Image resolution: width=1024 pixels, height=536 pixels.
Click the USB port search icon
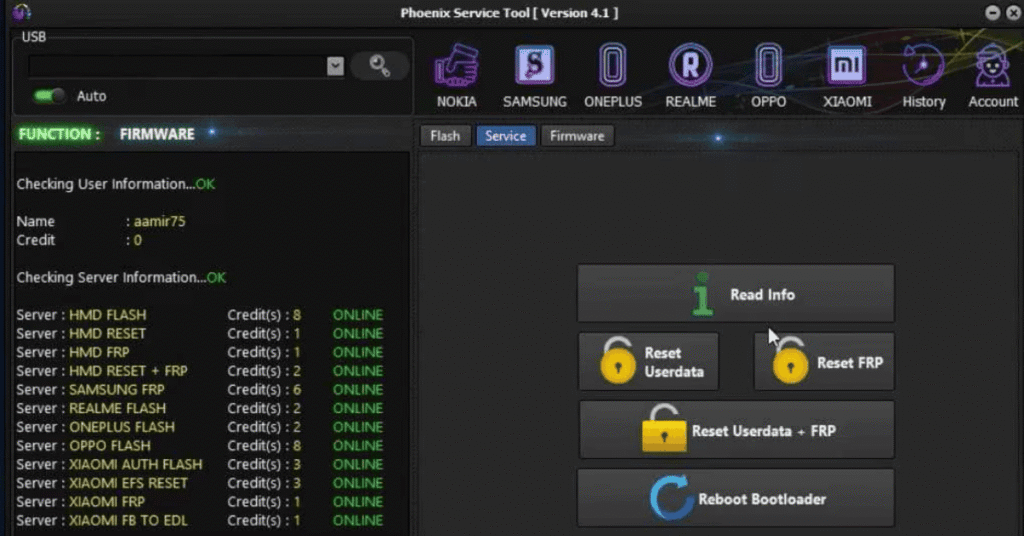click(x=379, y=66)
